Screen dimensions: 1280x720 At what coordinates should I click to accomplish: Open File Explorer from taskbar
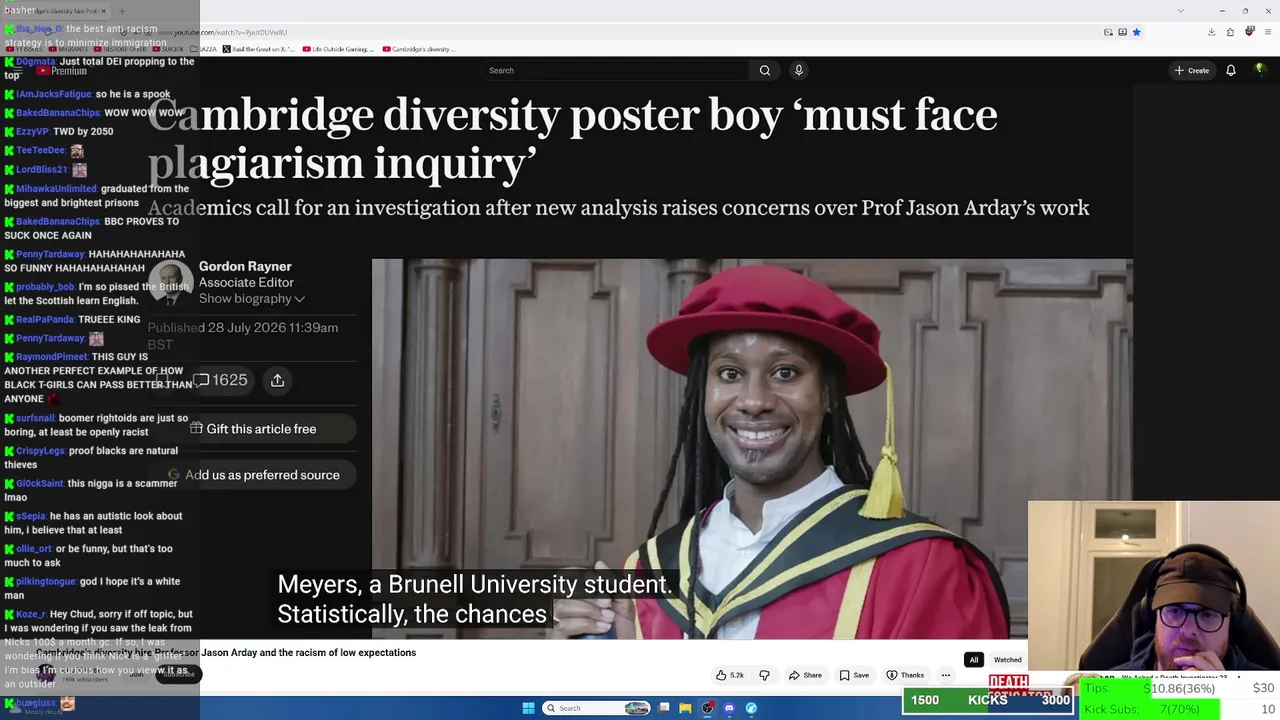coord(686,708)
